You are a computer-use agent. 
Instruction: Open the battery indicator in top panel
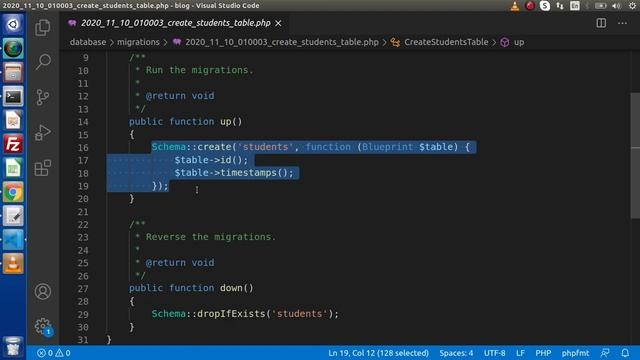pyautogui.click(x=600, y=6)
